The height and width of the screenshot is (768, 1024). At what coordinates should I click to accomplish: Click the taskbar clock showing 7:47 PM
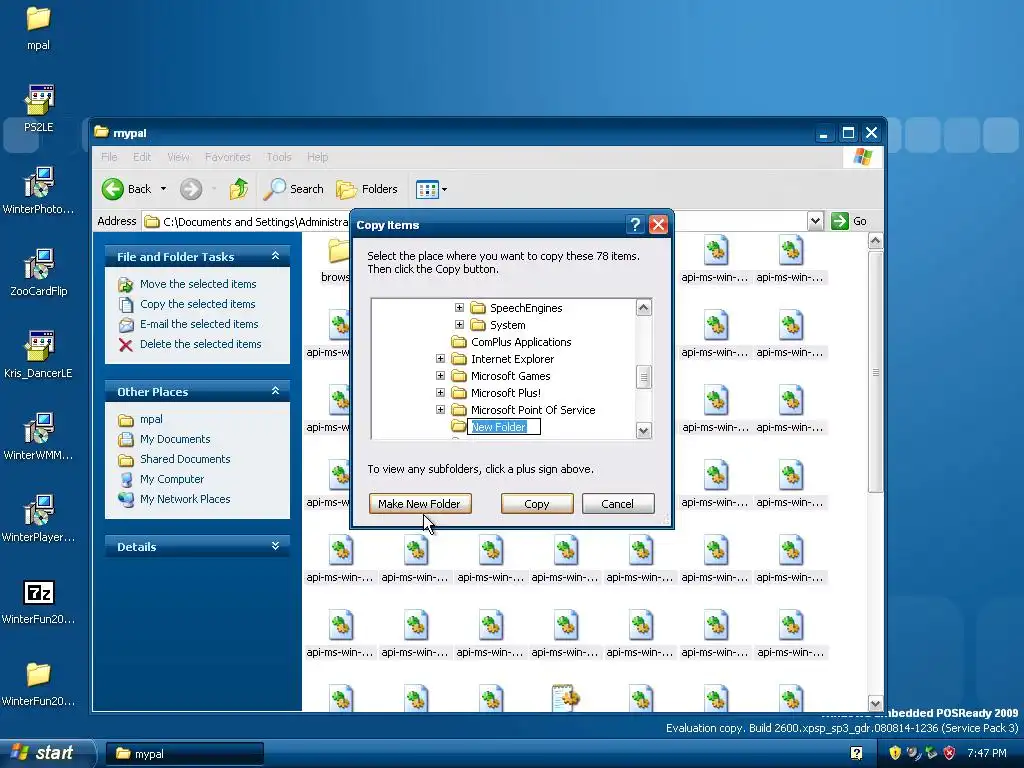coord(986,753)
